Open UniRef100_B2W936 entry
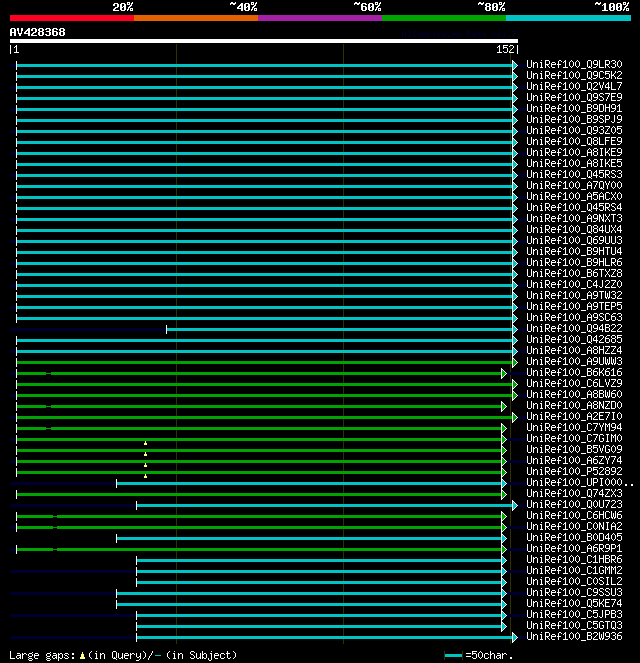 [574, 636]
